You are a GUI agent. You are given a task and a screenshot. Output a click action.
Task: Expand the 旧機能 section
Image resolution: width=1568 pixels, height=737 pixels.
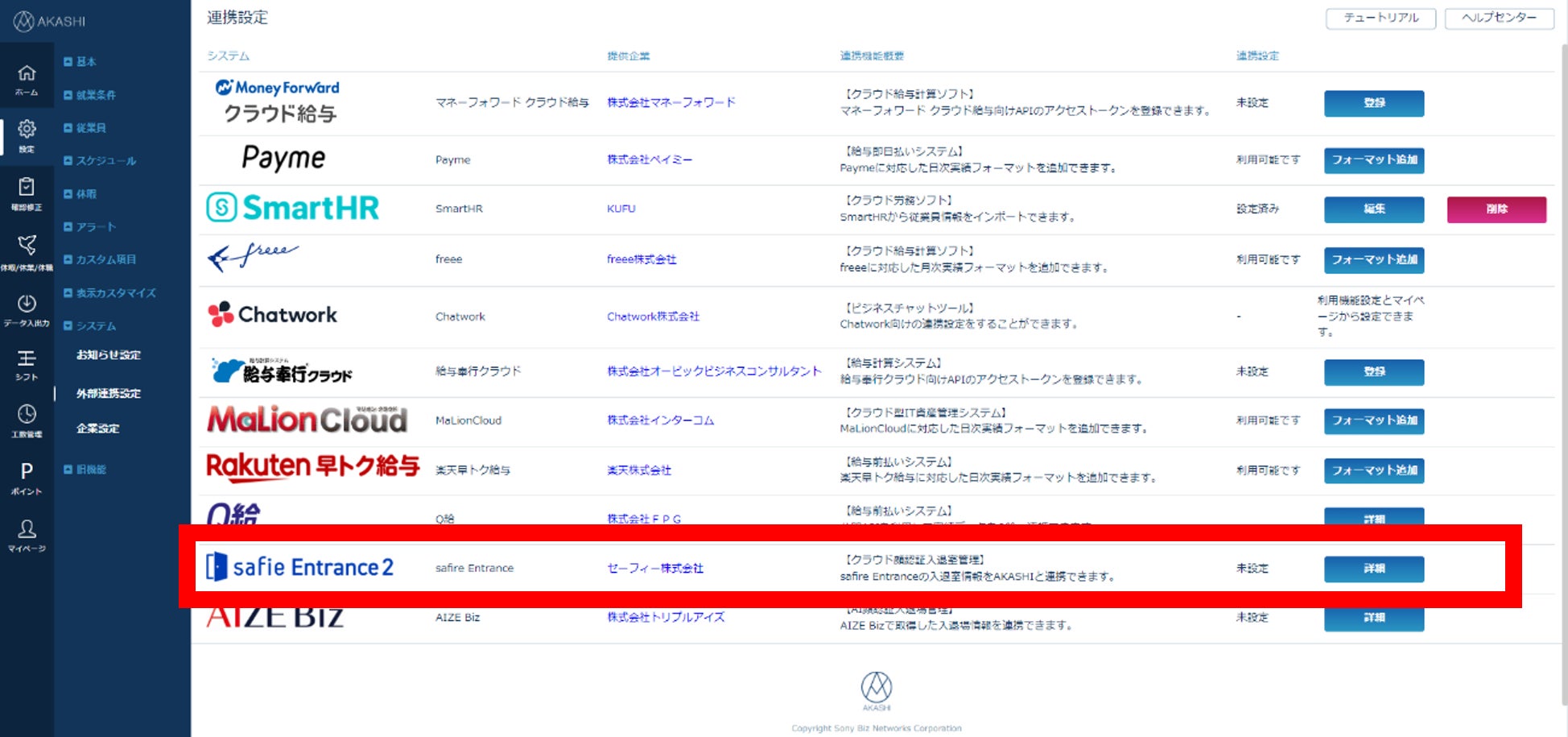tap(85, 470)
